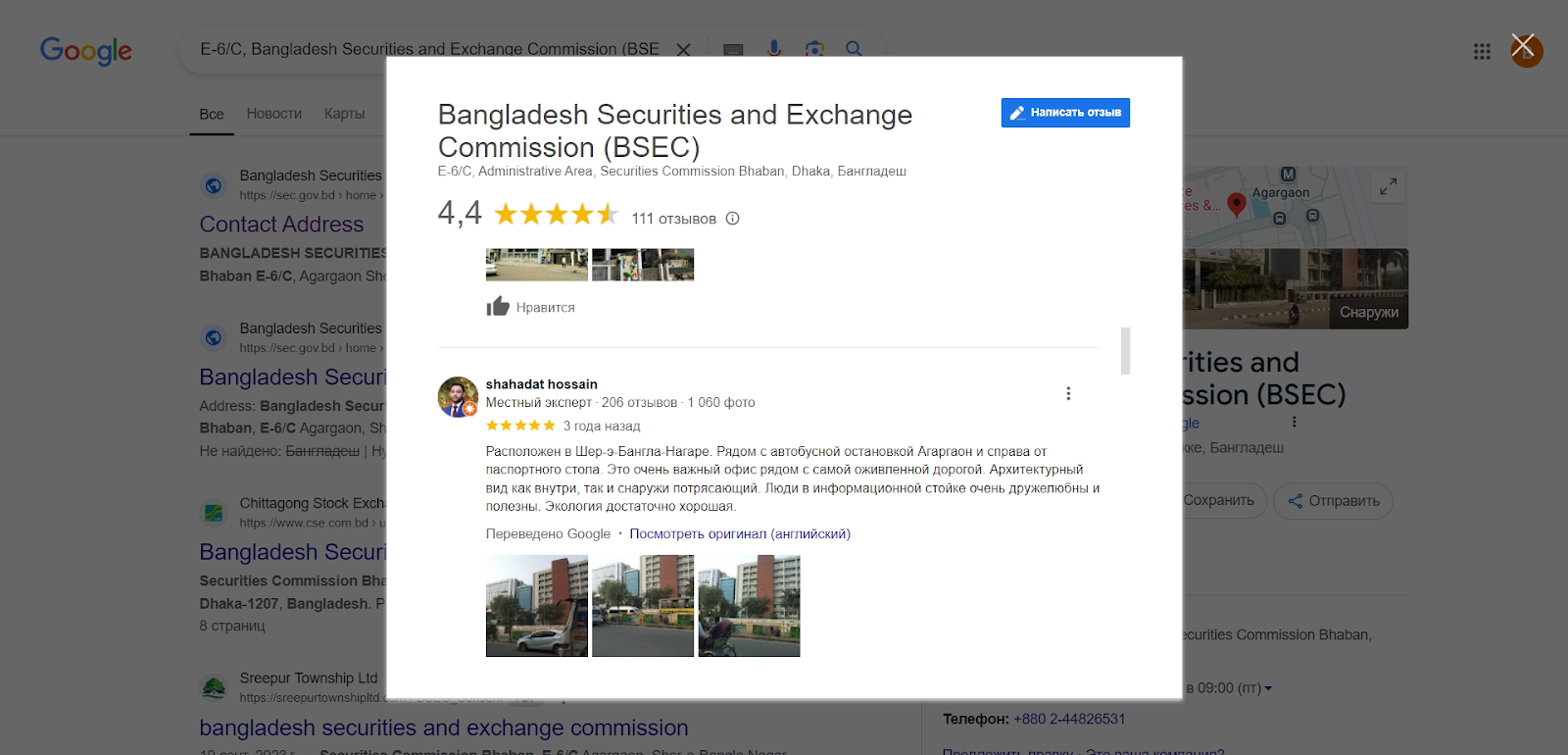The height and width of the screenshot is (755, 1568).
Task: Open second review photo of the street
Action: (643, 606)
